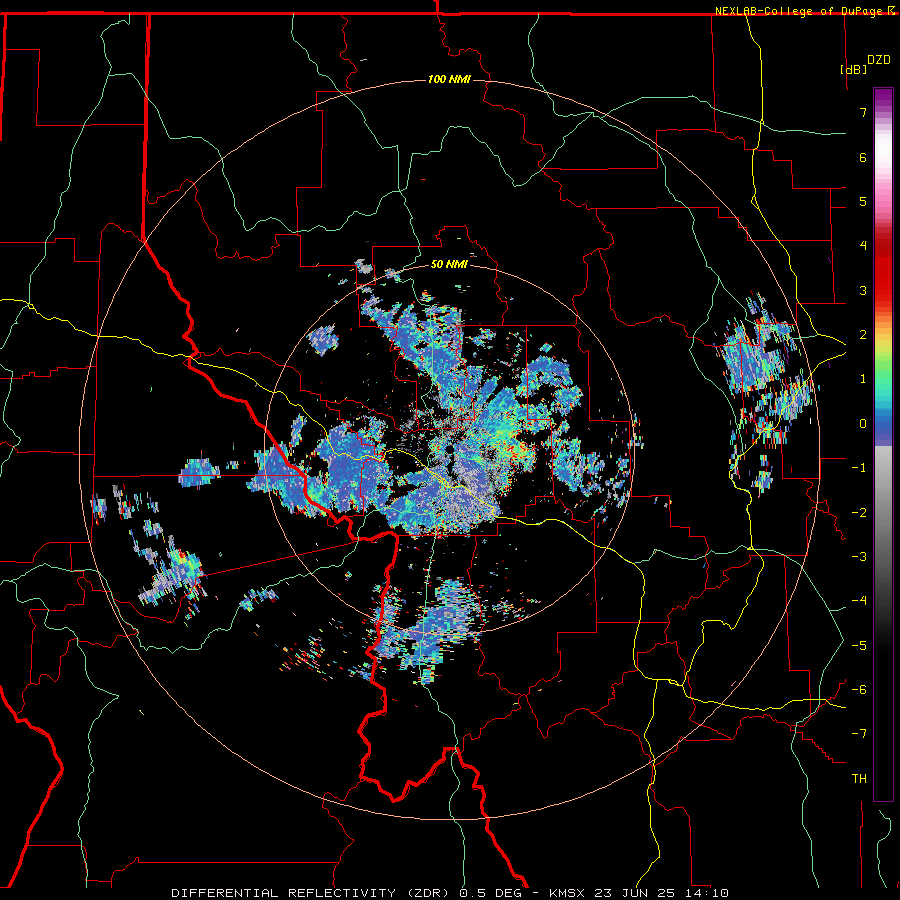The width and height of the screenshot is (900, 900).
Task: Click the -2 value on color scale
Action: point(859,513)
